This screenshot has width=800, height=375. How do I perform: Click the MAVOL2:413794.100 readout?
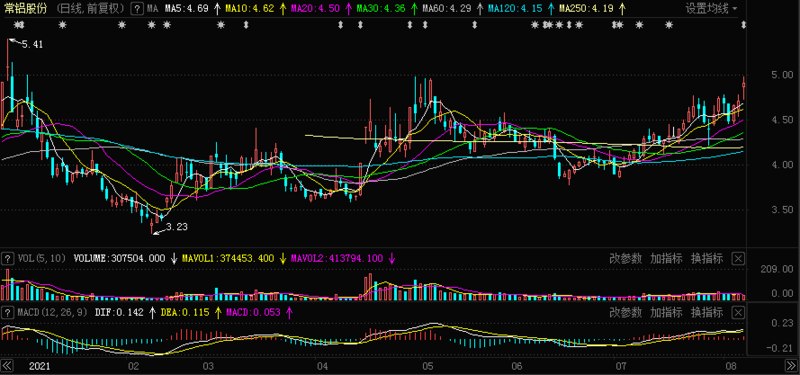(337, 259)
